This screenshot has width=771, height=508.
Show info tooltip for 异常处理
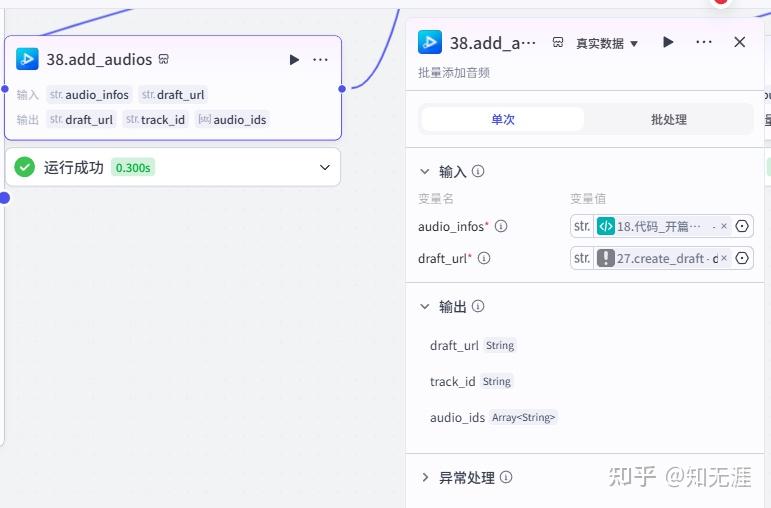(x=506, y=477)
